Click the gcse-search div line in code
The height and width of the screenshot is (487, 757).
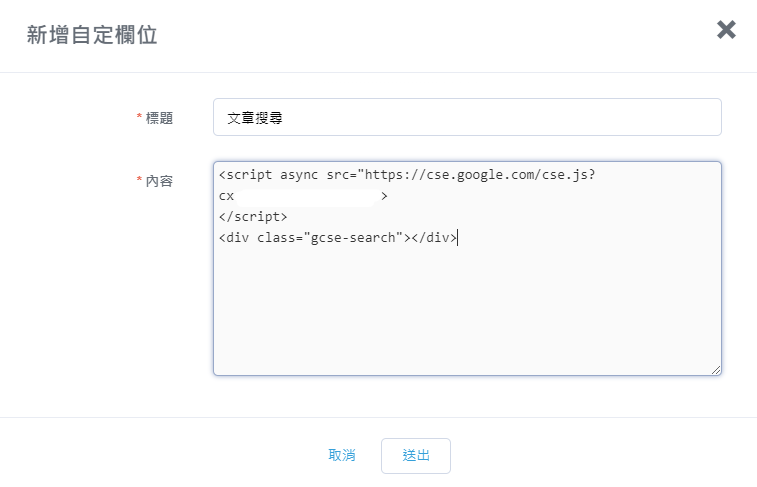[337, 237]
